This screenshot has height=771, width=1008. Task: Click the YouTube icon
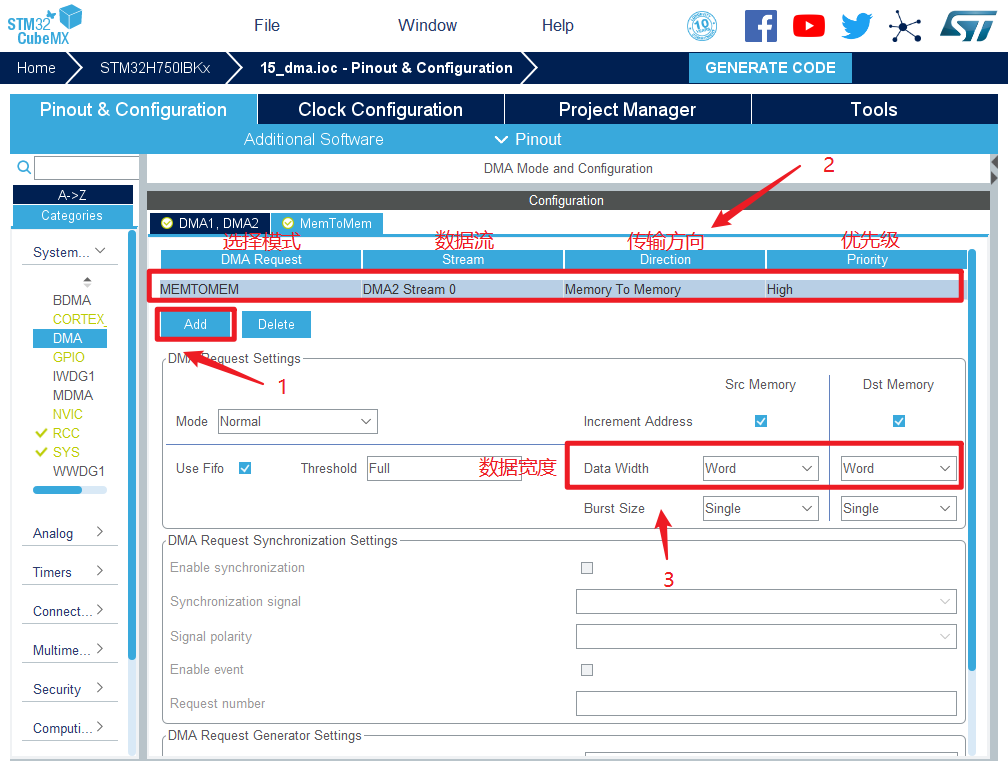(808, 26)
